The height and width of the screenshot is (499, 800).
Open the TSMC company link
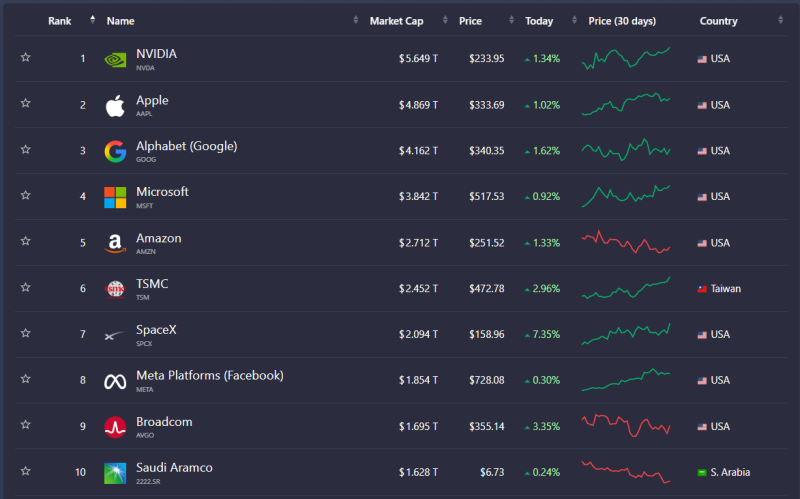[x=152, y=284]
